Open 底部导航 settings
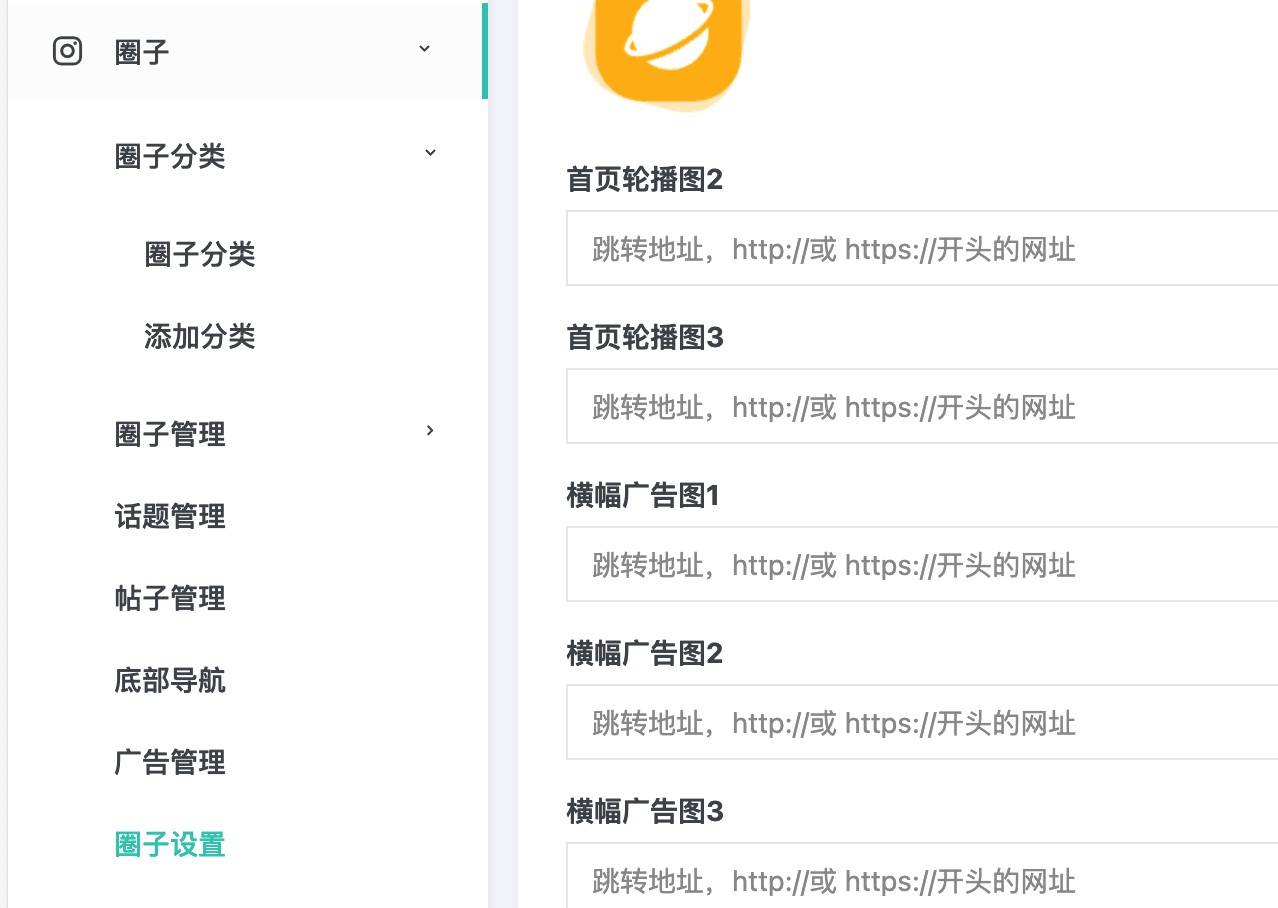The image size is (1278, 908). point(170,681)
